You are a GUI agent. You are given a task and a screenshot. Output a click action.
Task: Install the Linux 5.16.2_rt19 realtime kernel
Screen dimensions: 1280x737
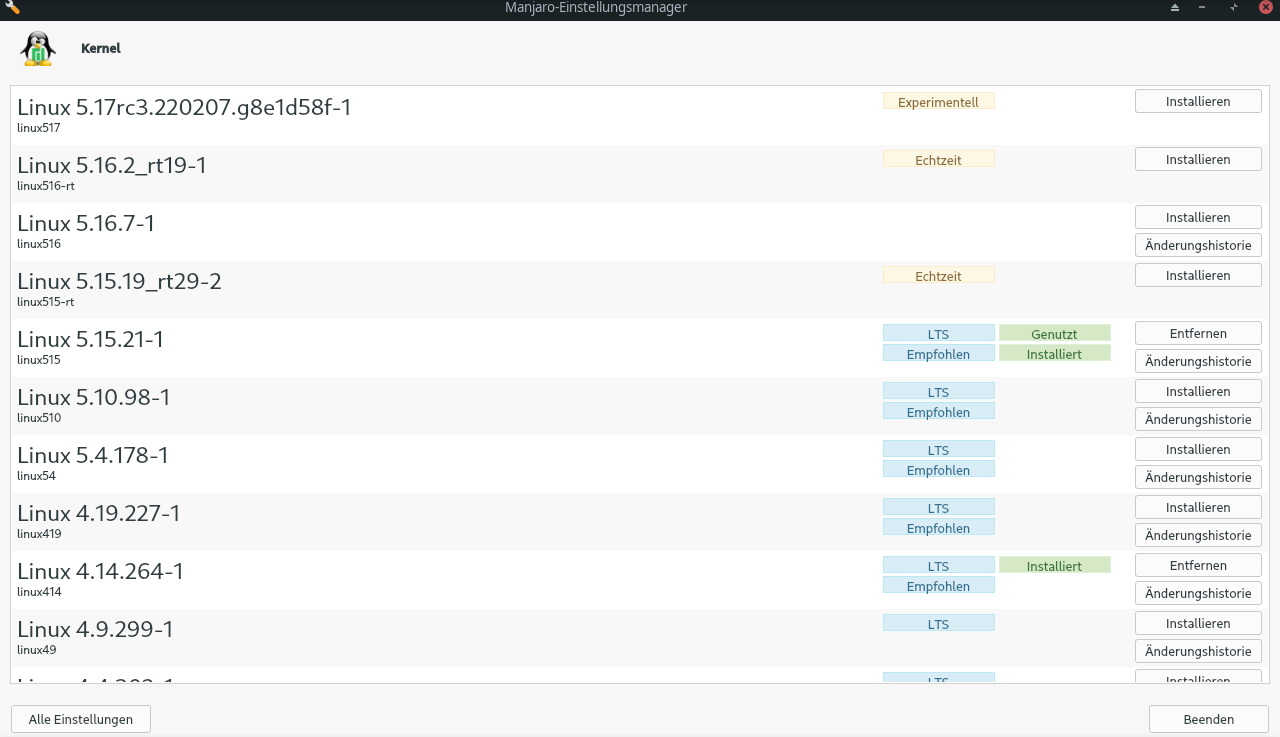coord(1197,158)
